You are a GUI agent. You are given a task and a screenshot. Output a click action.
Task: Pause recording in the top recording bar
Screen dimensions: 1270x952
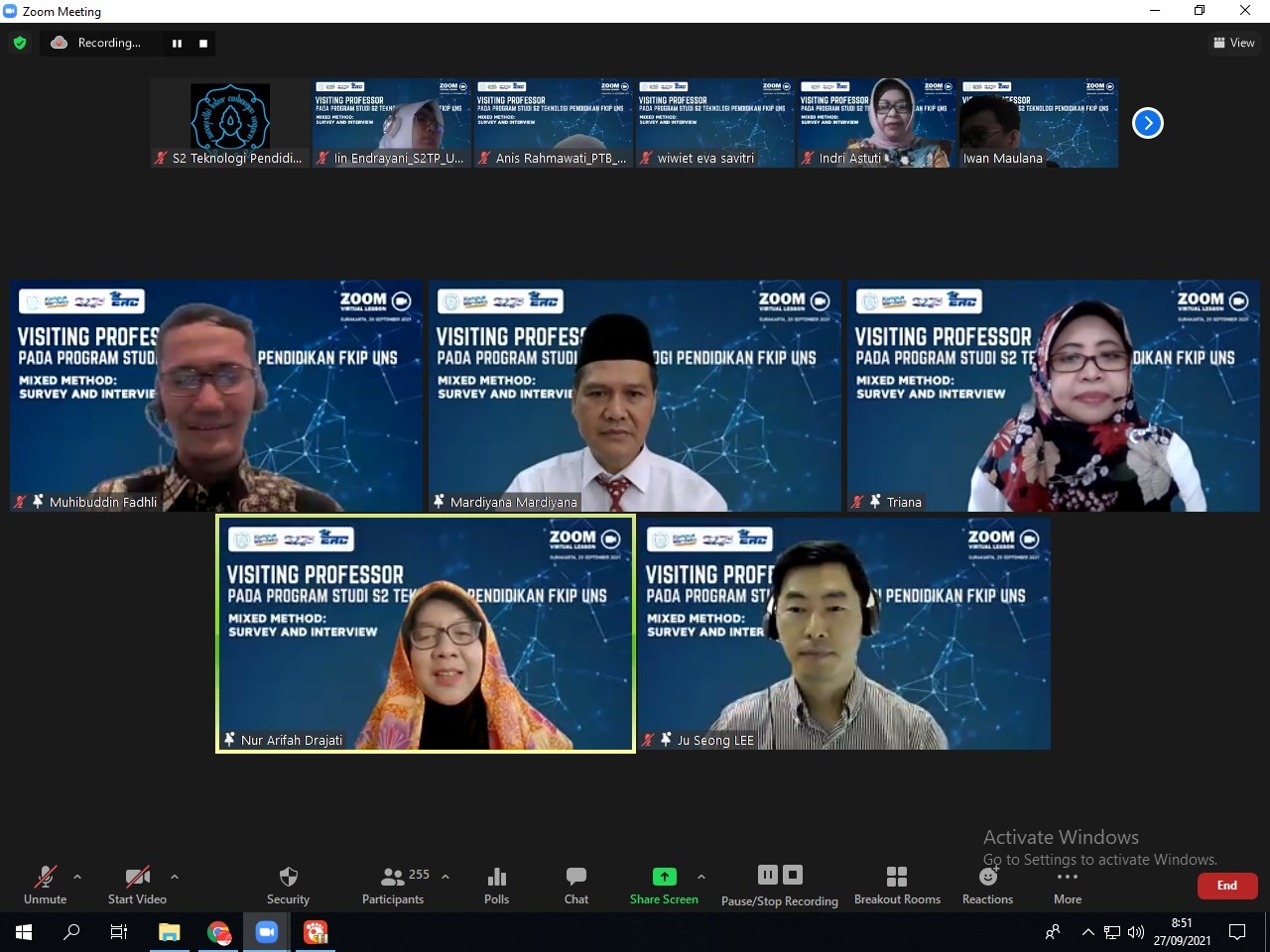177,44
